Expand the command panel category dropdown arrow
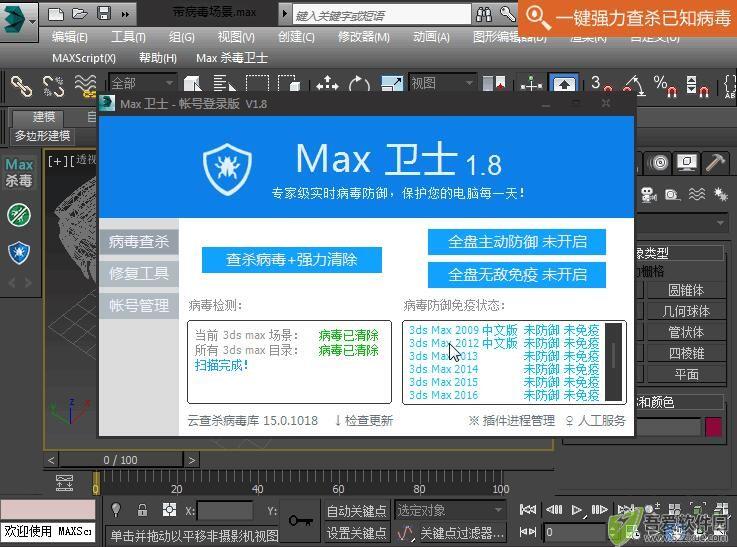Viewport: 737px width, 547px height. pos(721,223)
